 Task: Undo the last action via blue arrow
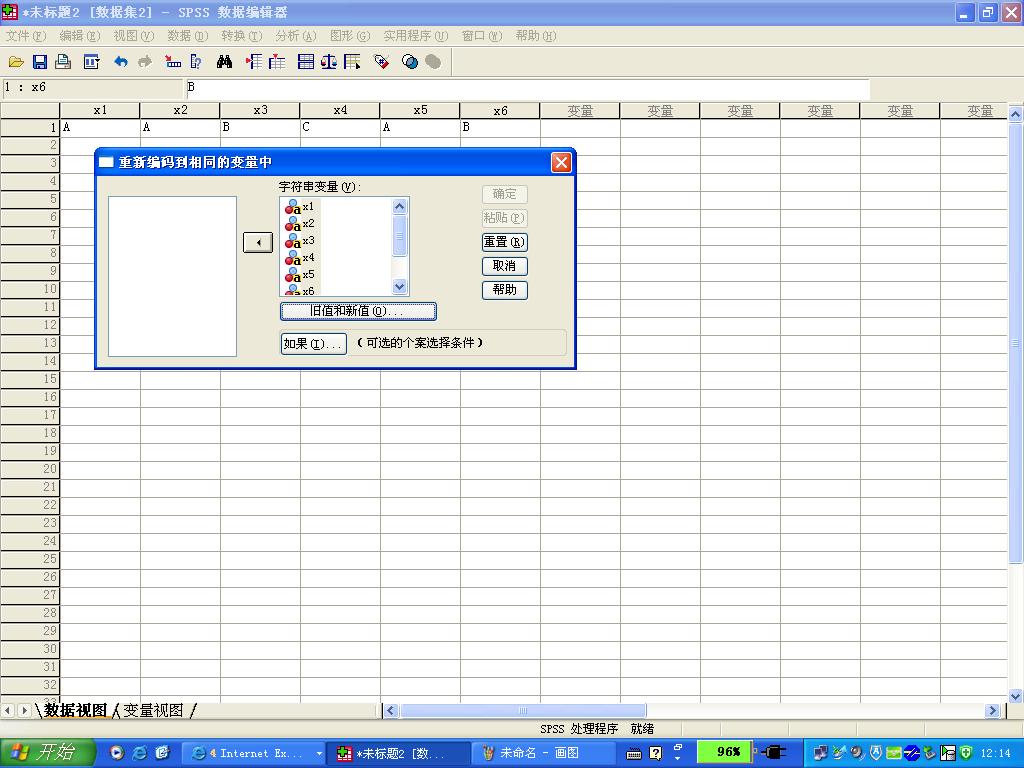(x=121, y=62)
